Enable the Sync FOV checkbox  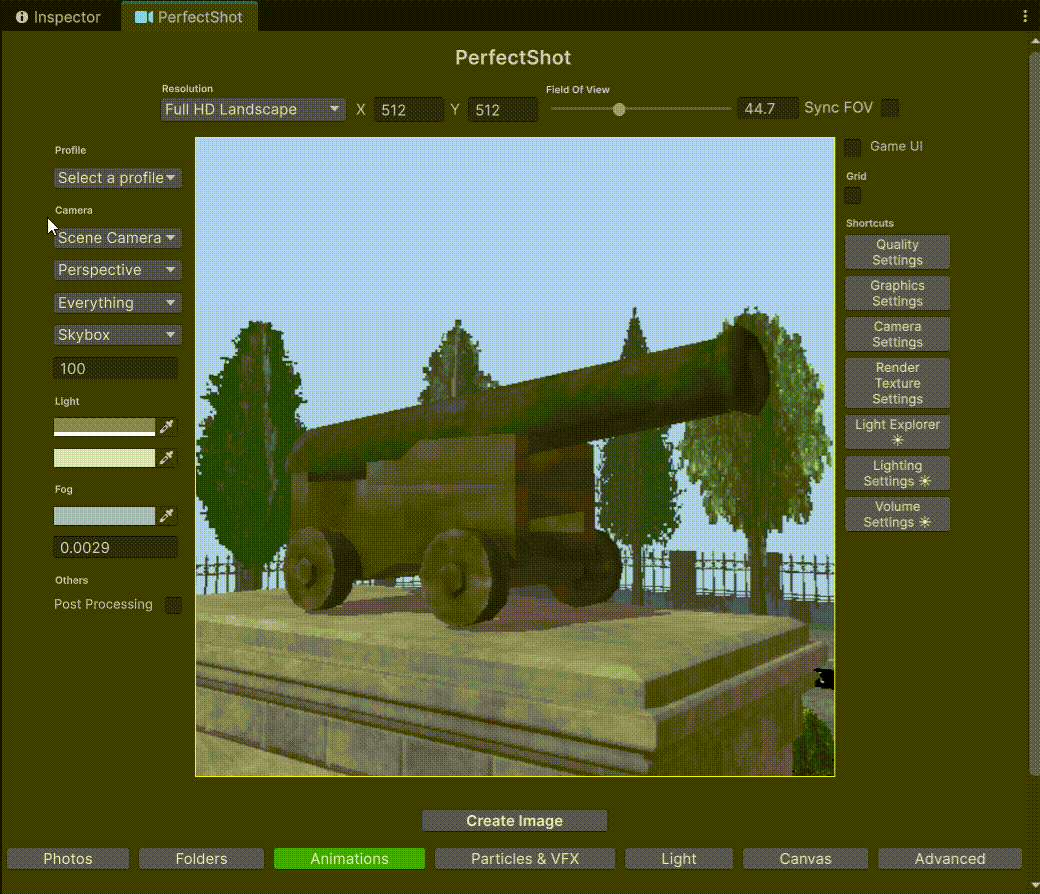point(889,108)
